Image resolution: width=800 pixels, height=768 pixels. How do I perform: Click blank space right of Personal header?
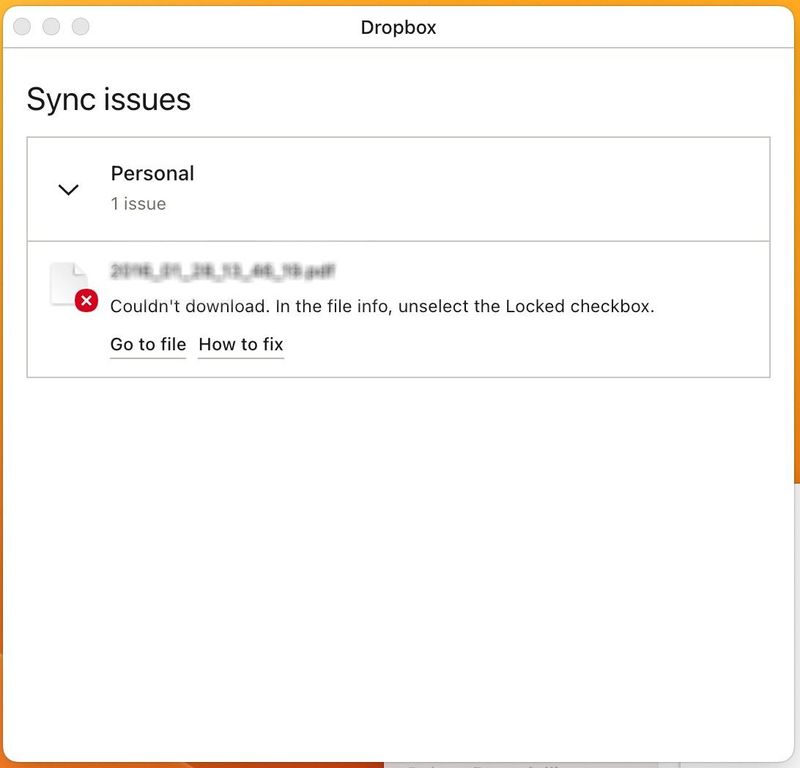(x=500, y=189)
